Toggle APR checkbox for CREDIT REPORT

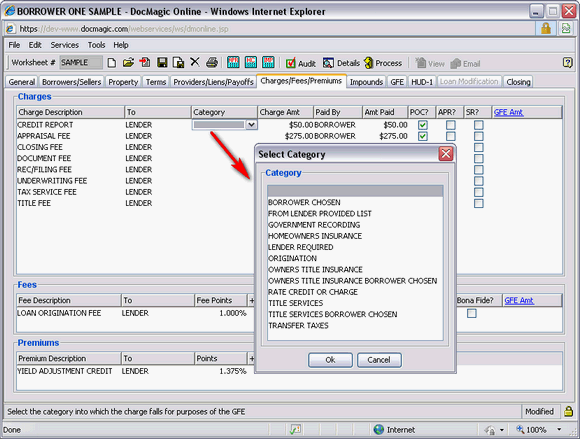pyautogui.click(x=451, y=125)
